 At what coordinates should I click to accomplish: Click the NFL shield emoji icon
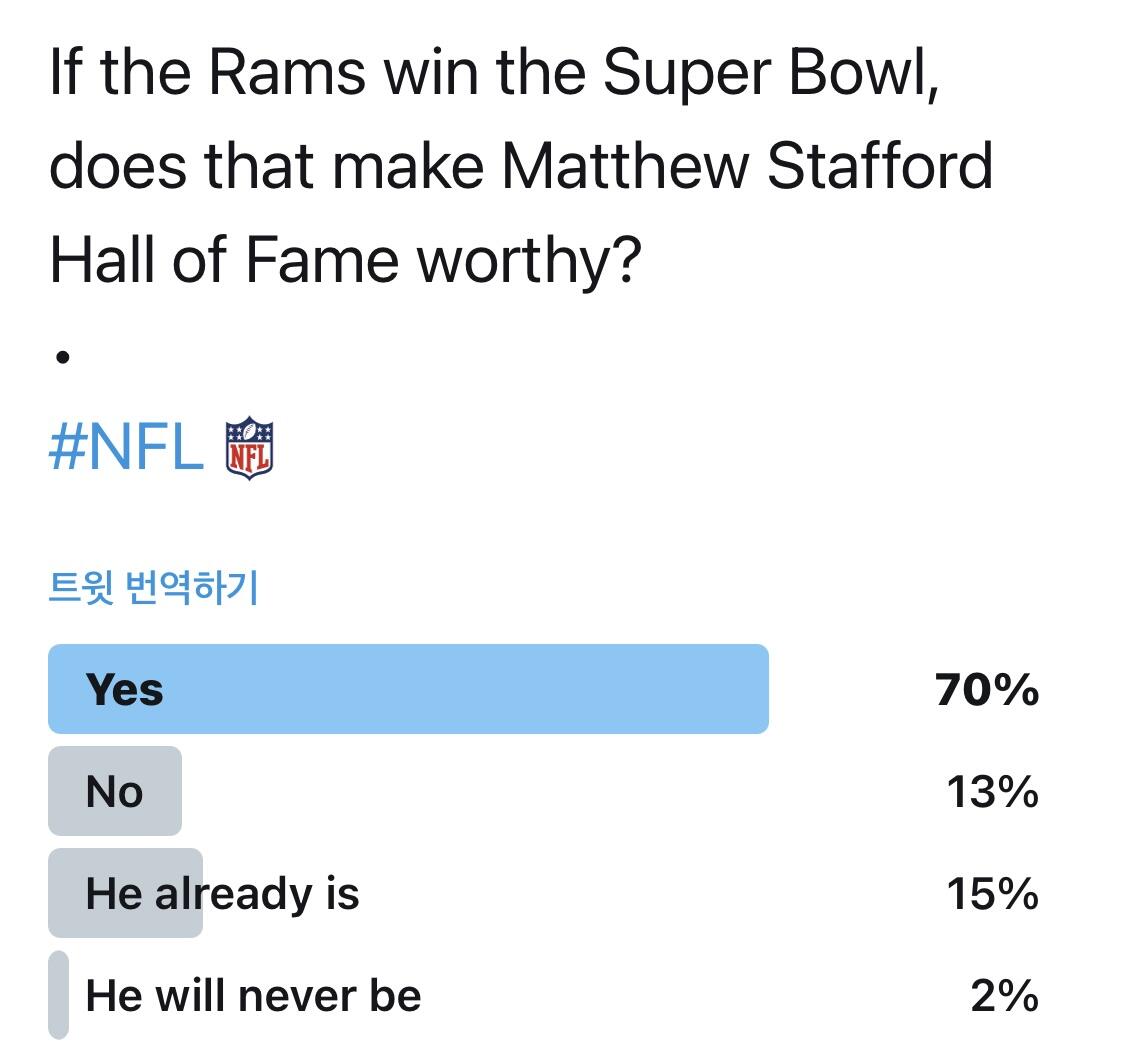pos(249,448)
